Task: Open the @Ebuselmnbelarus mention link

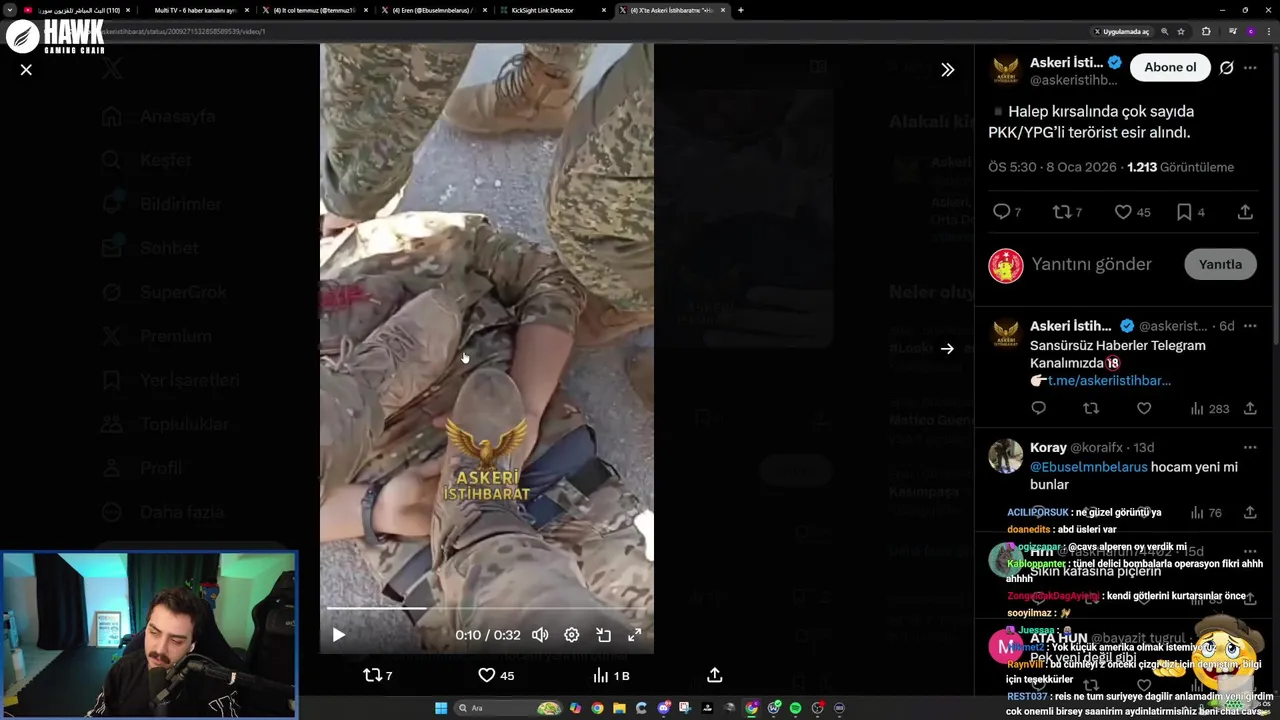Action: point(1088,467)
